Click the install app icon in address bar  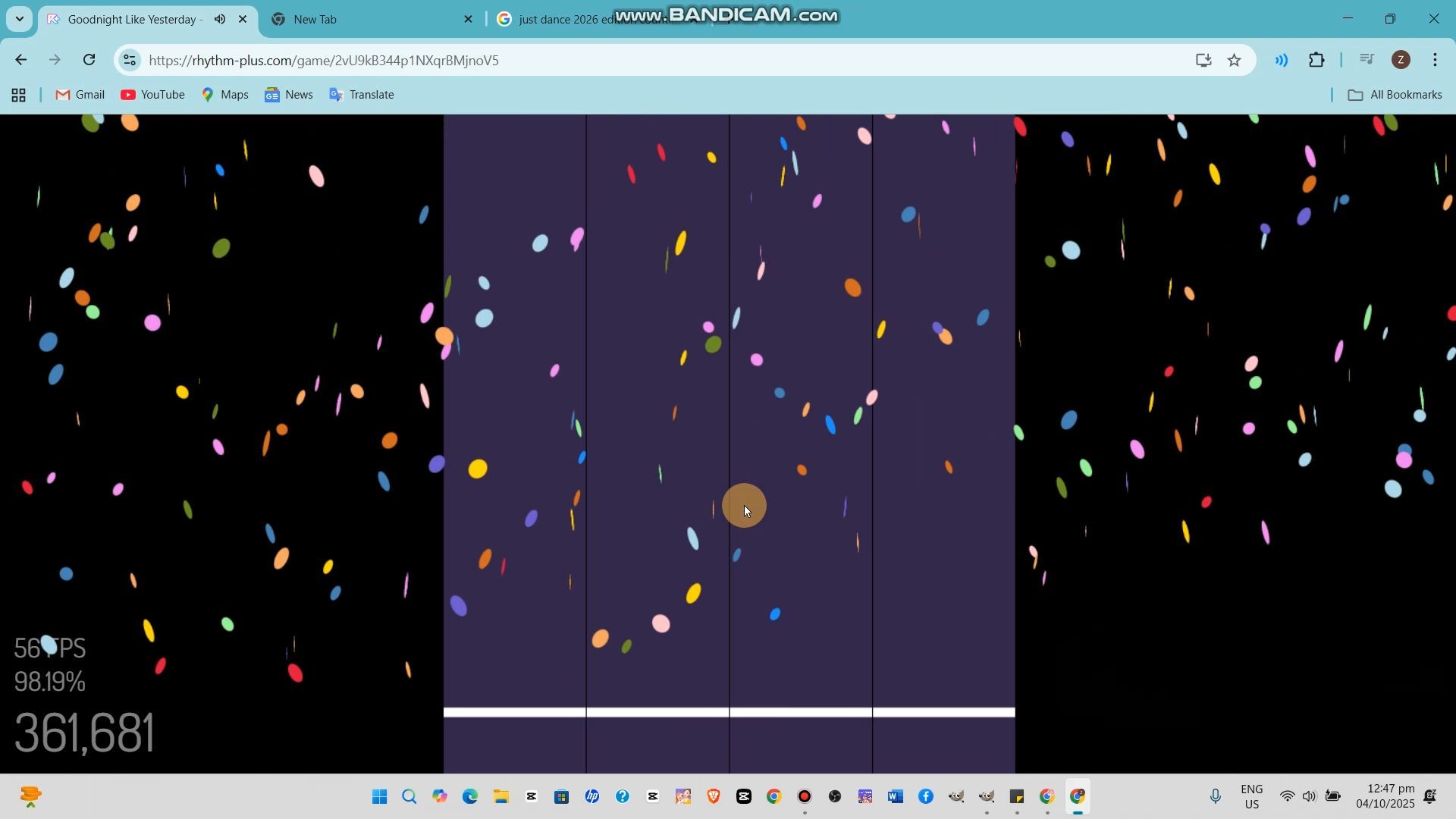point(1203,60)
